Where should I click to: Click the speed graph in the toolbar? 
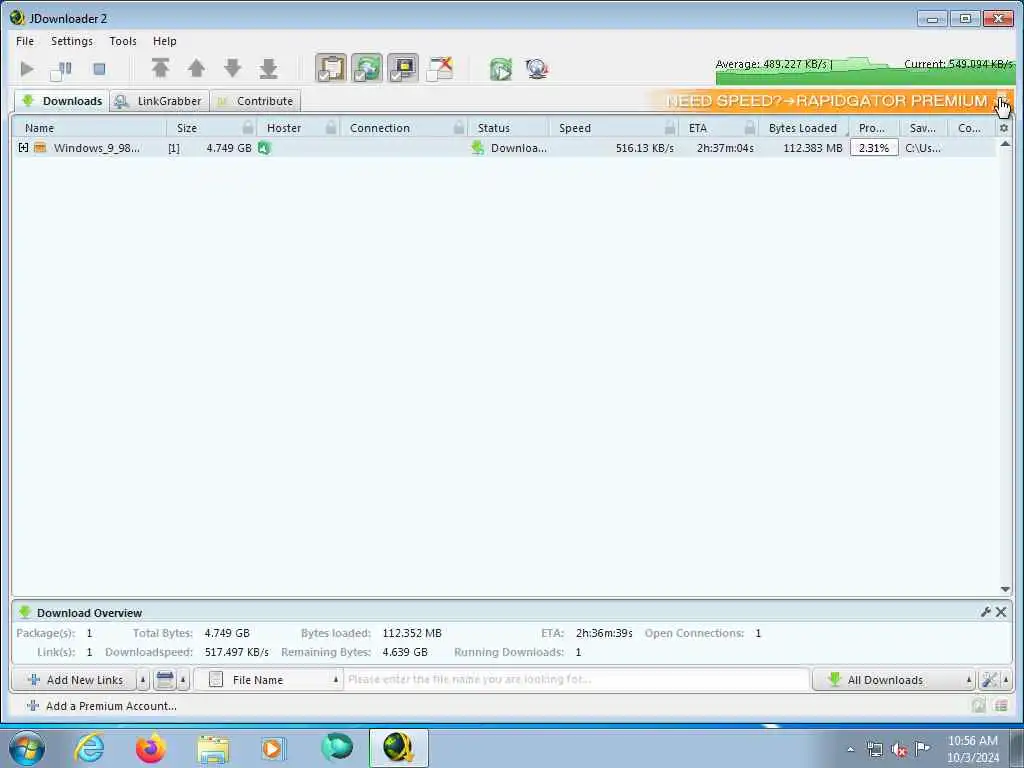point(864,71)
